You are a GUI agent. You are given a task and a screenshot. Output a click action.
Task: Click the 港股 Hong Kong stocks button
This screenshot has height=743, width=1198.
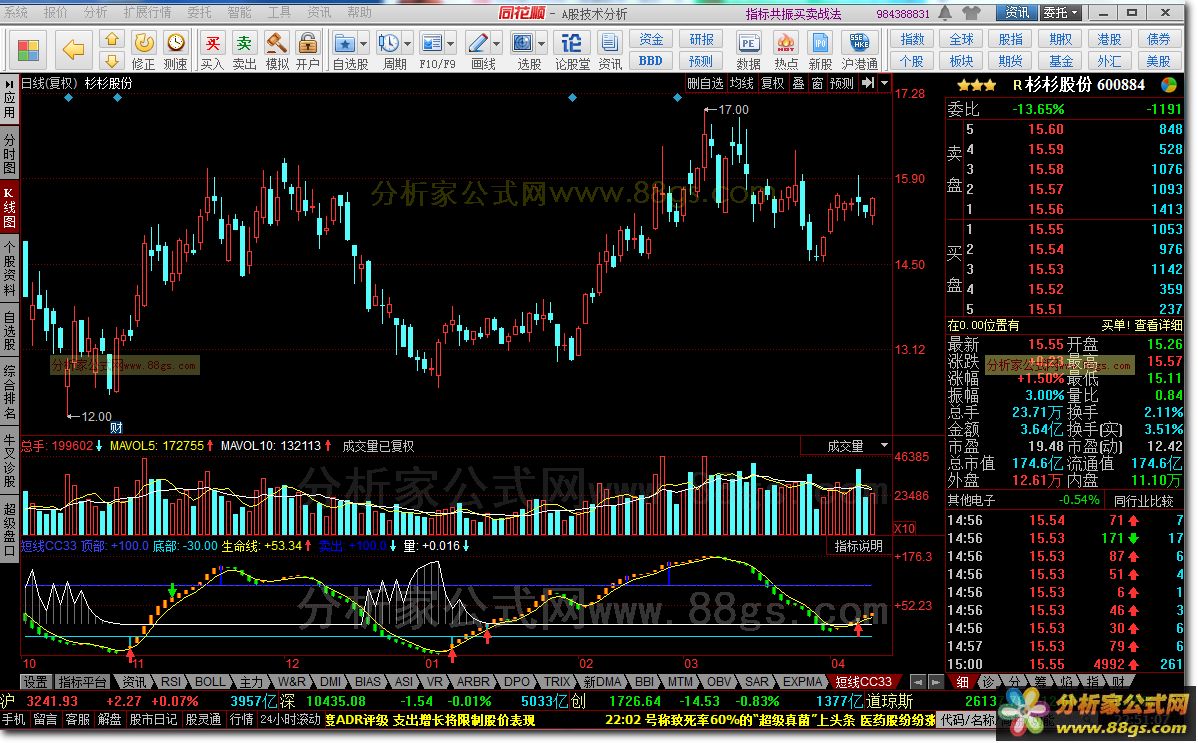click(x=1109, y=39)
